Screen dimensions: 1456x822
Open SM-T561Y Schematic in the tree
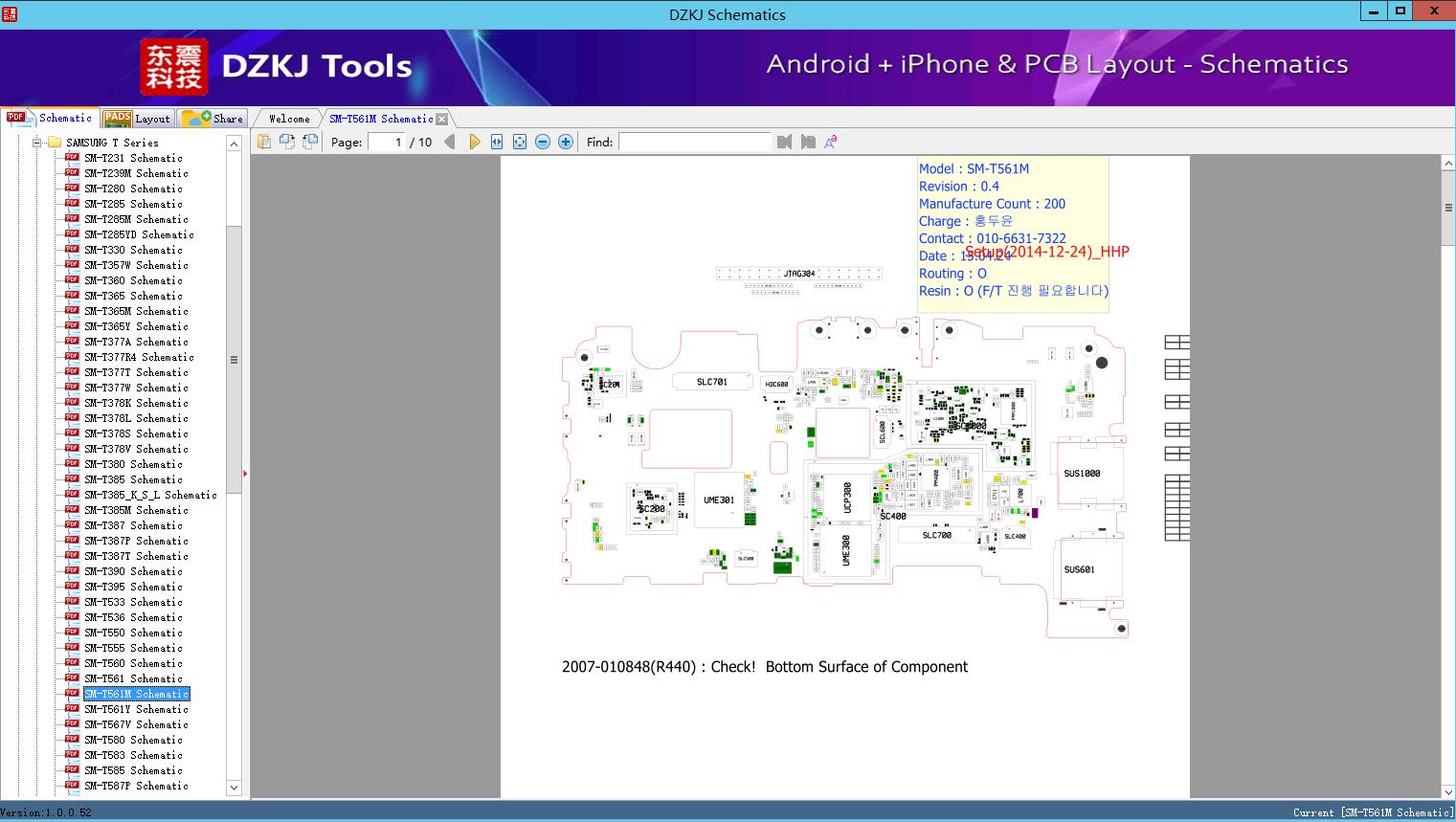136,709
